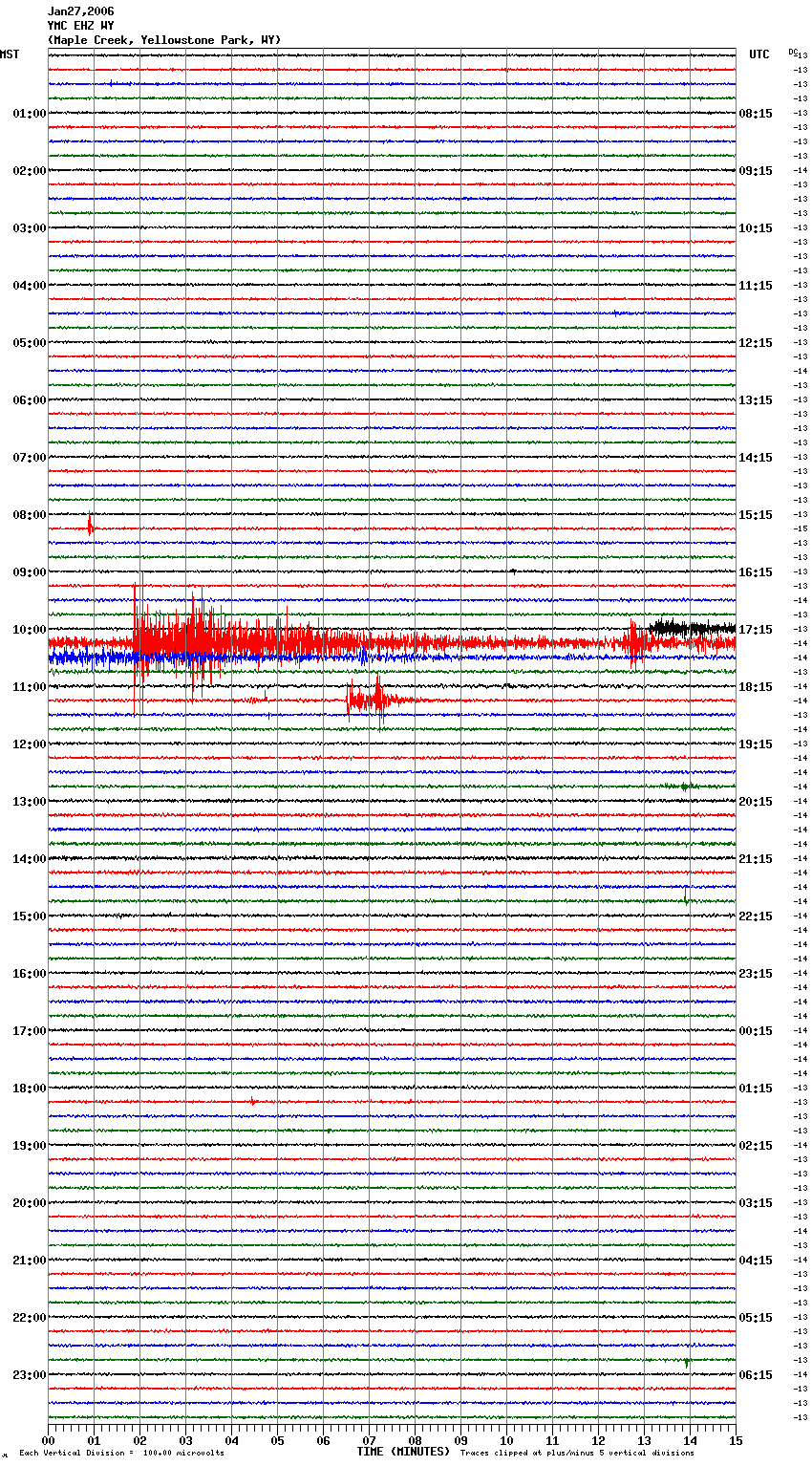Select the '13:00' MST hour label
812x1466 pixels.
30,802
